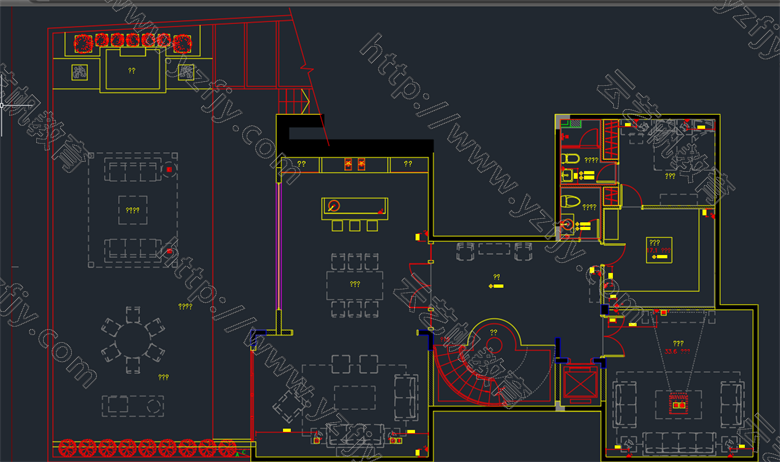
Task: Select the yellow boxed room label with red area text
Action: point(659,250)
